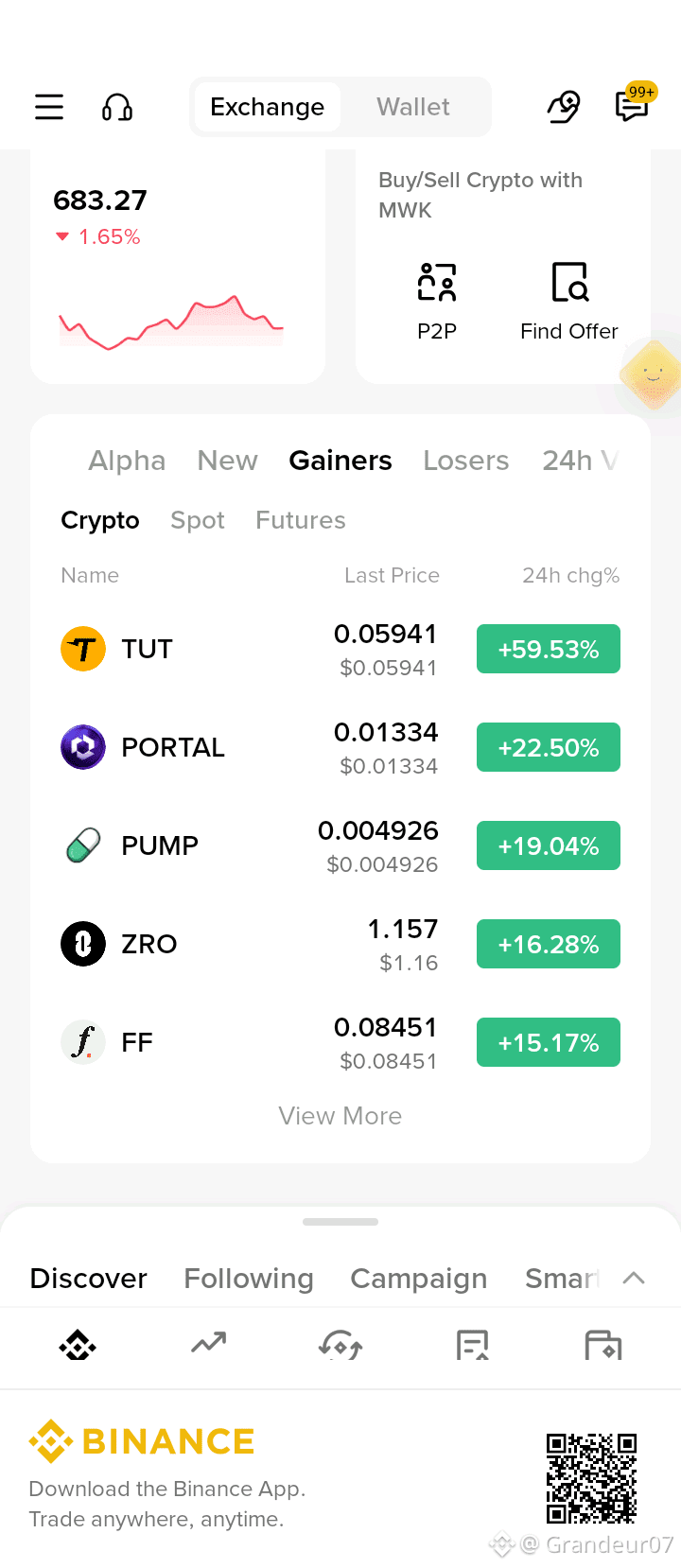This screenshot has width=681, height=1568.
Task: Expand panel using the grey drag handle
Action: [x=340, y=1222]
